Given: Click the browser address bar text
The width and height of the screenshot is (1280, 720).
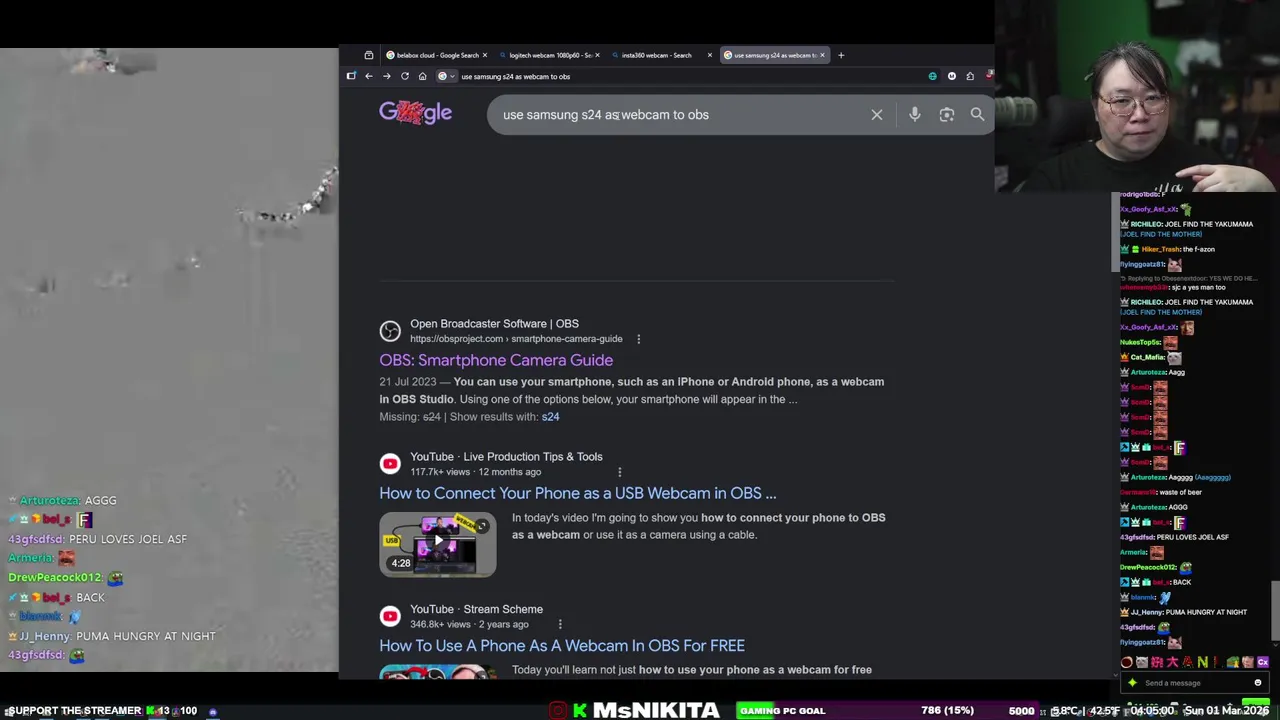Looking at the screenshot, I should [515, 76].
